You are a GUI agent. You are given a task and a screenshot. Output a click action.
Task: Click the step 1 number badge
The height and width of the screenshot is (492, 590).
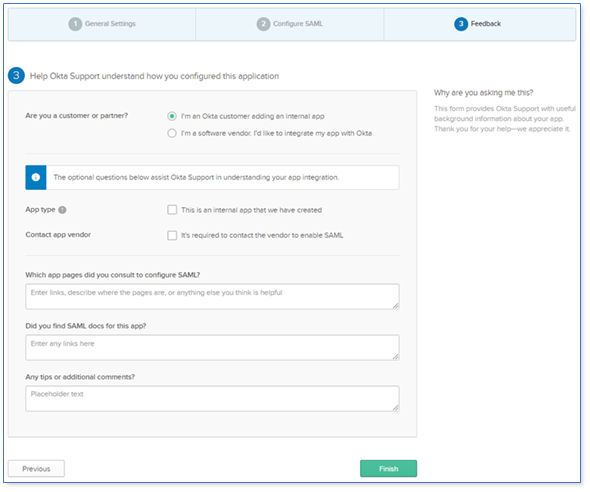(75, 24)
